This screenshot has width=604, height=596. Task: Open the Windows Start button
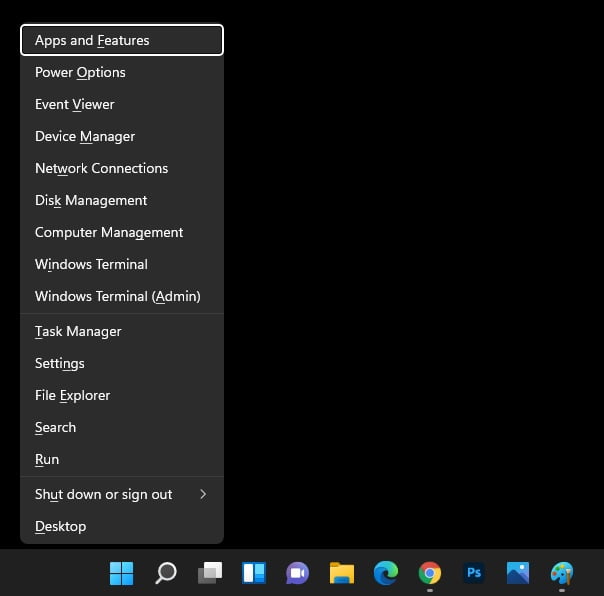[121, 573]
